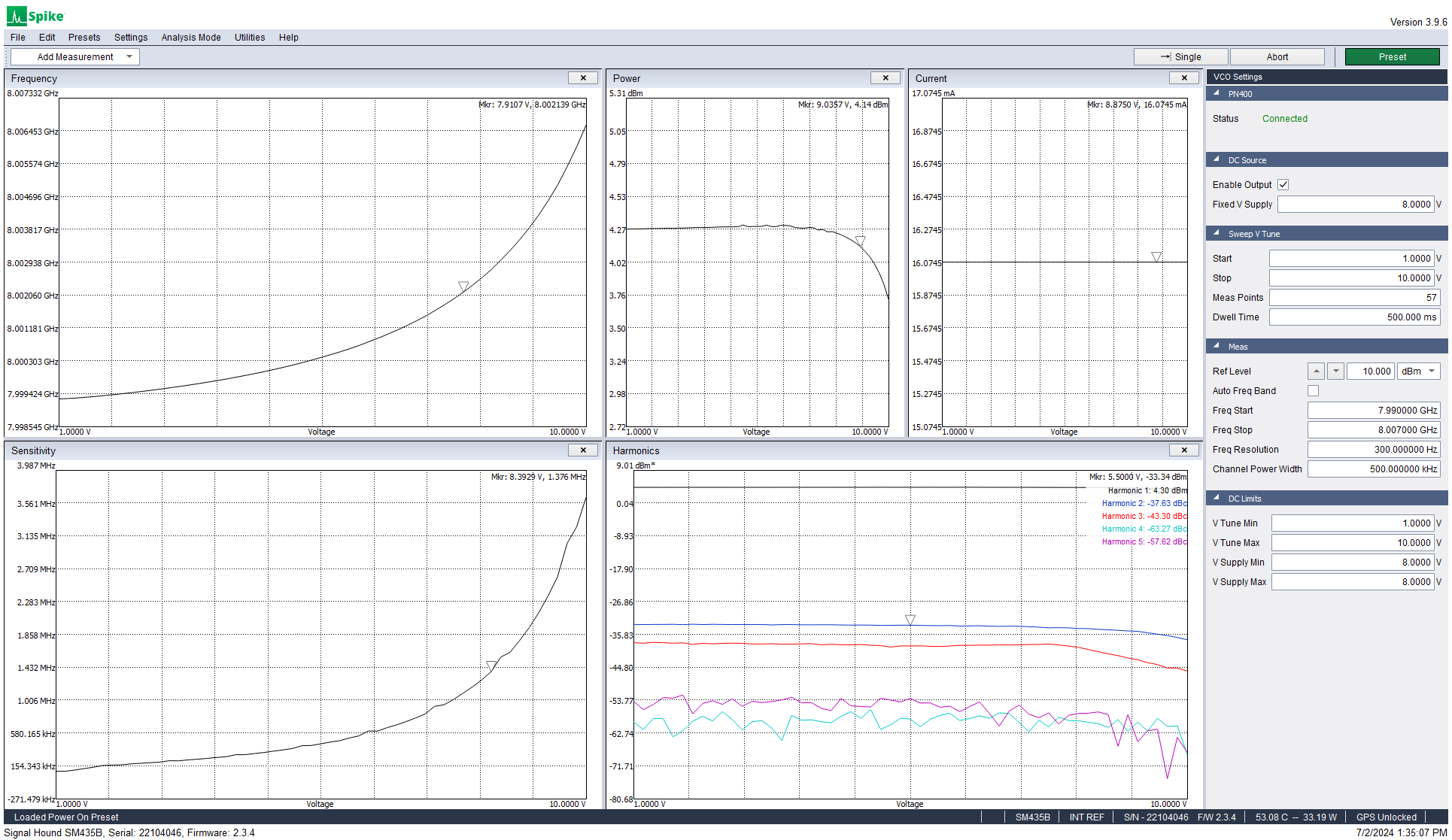Select the Harmonics plot marker triangle

point(910,620)
